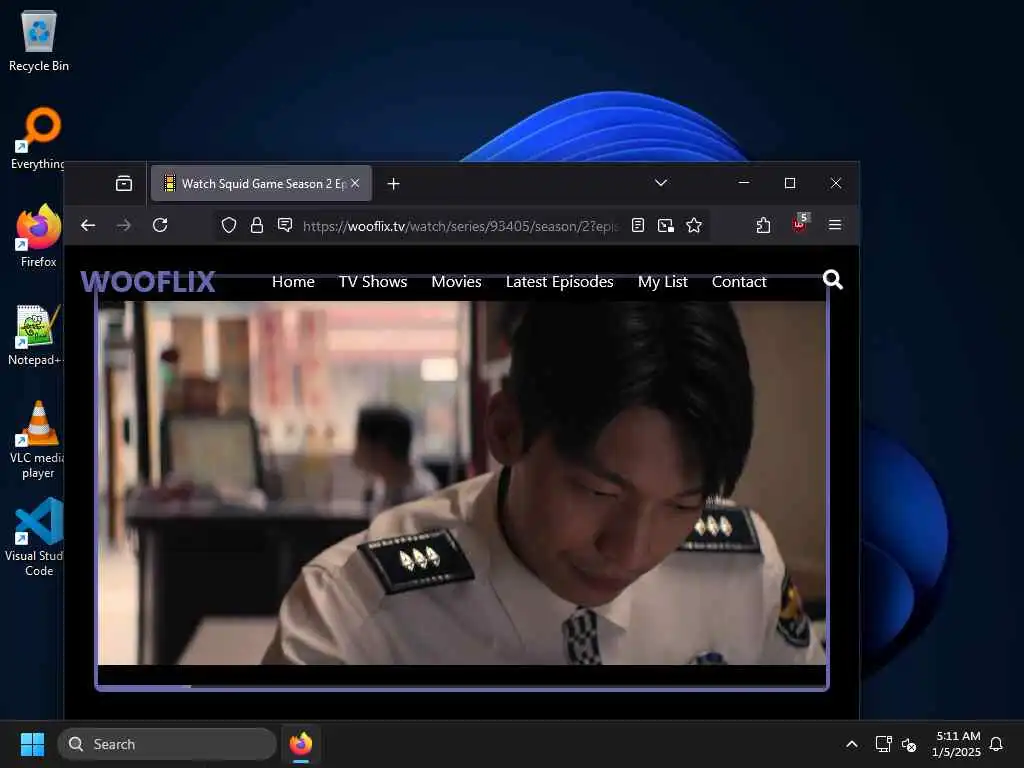
Task: Open the Firefox View icon
Action: 123,184
